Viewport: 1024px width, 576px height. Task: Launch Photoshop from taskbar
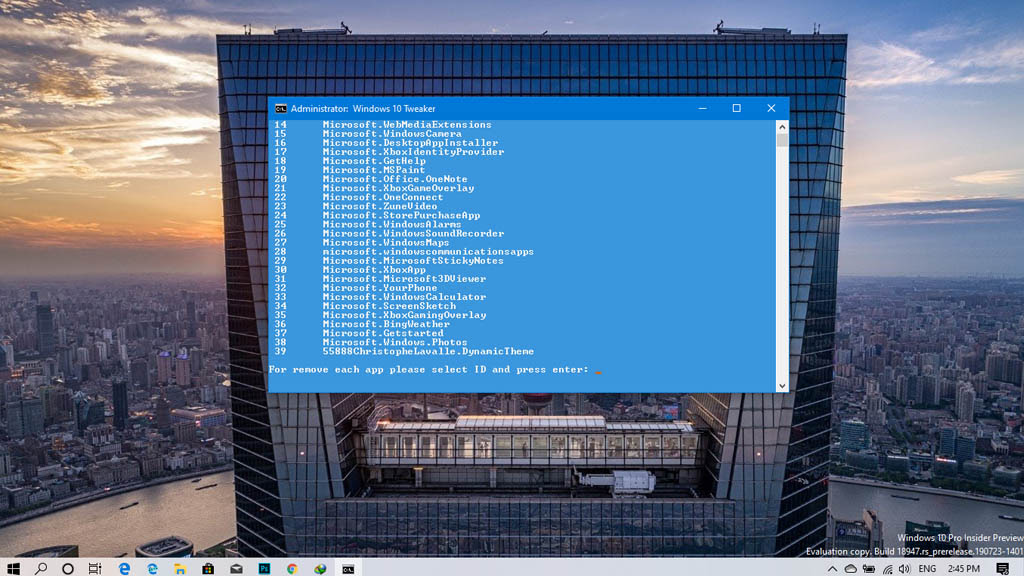pyautogui.click(x=264, y=569)
